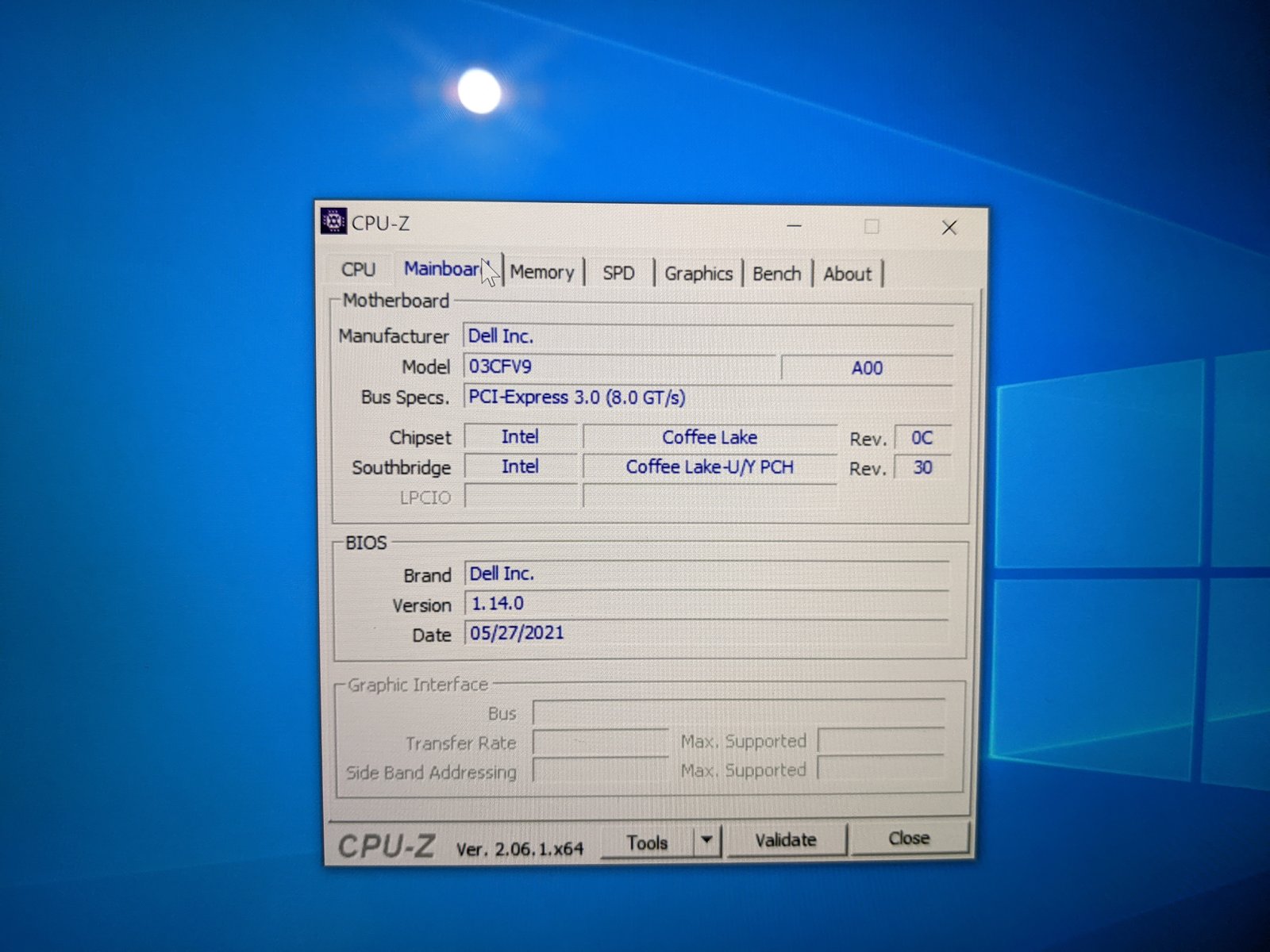The width and height of the screenshot is (1270, 952).
Task: Click the Validate button
Action: 786,840
